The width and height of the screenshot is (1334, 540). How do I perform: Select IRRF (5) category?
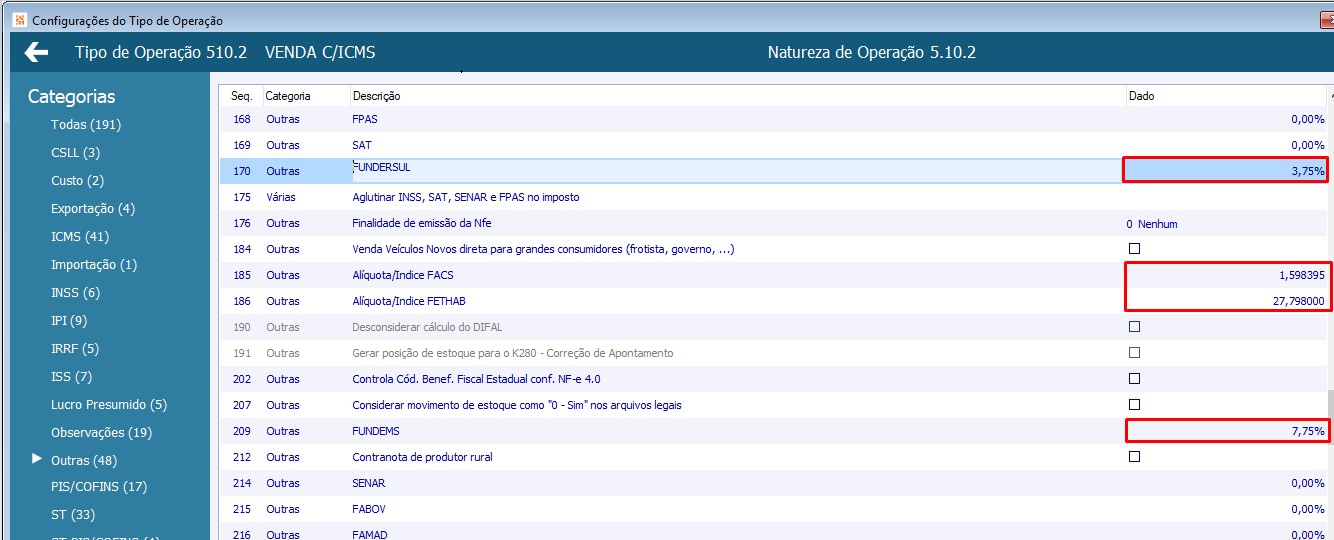[x=75, y=349]
